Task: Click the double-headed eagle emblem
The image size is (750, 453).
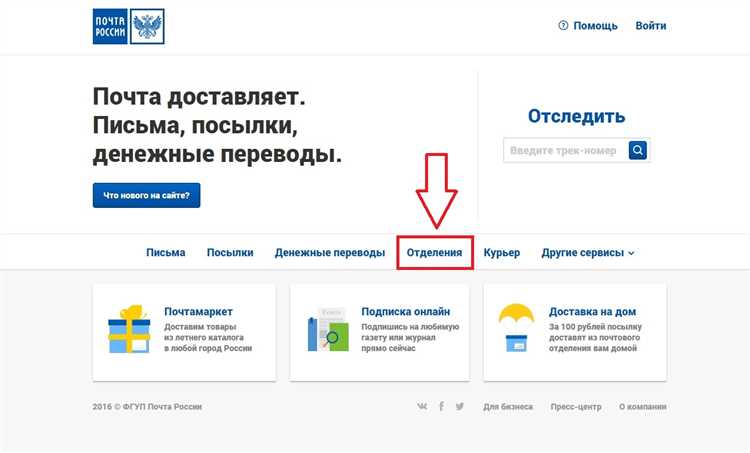Action: click(x=147, y=26)
